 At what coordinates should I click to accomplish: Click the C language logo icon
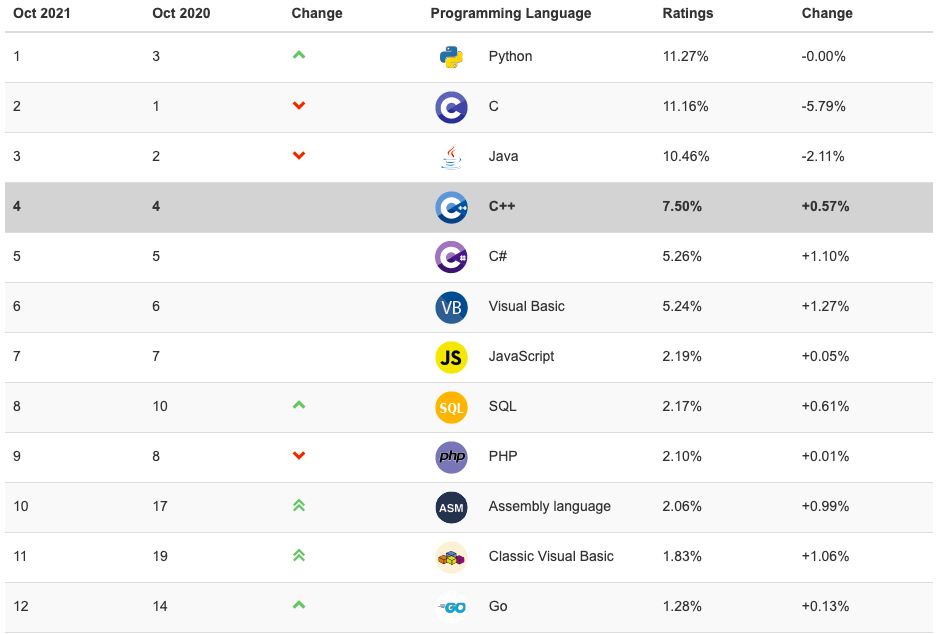click(451, 107)
